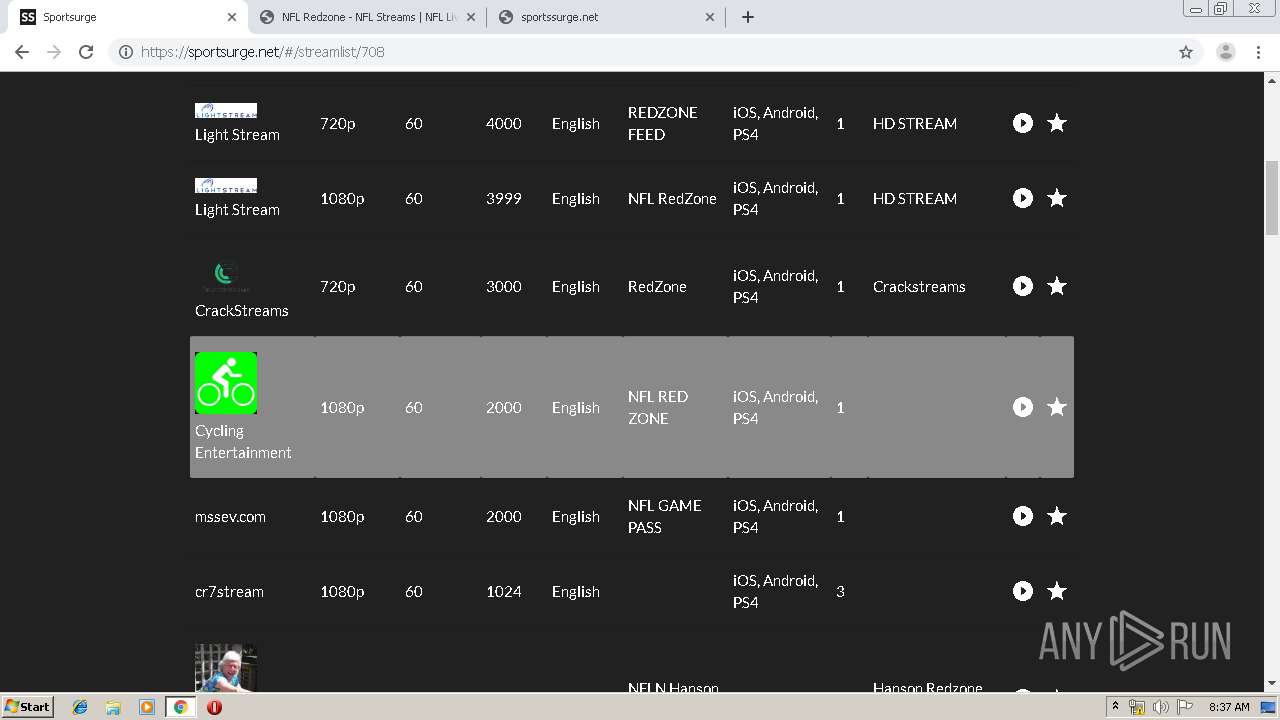
Task: Click the Light Stream logo in 720p row
Action: click(x=226, y=110)
